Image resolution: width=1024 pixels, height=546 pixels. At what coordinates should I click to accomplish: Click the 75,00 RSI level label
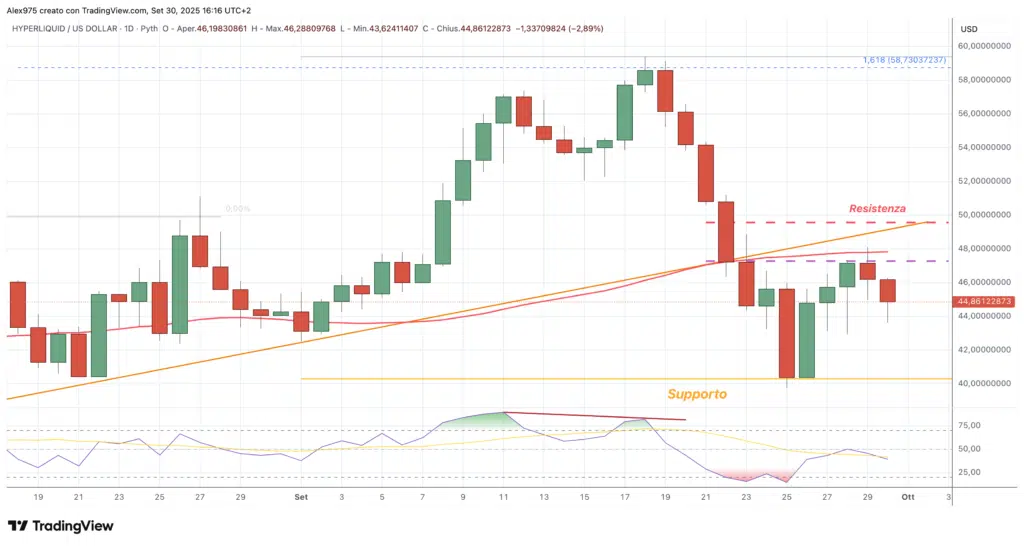(966, 425)
